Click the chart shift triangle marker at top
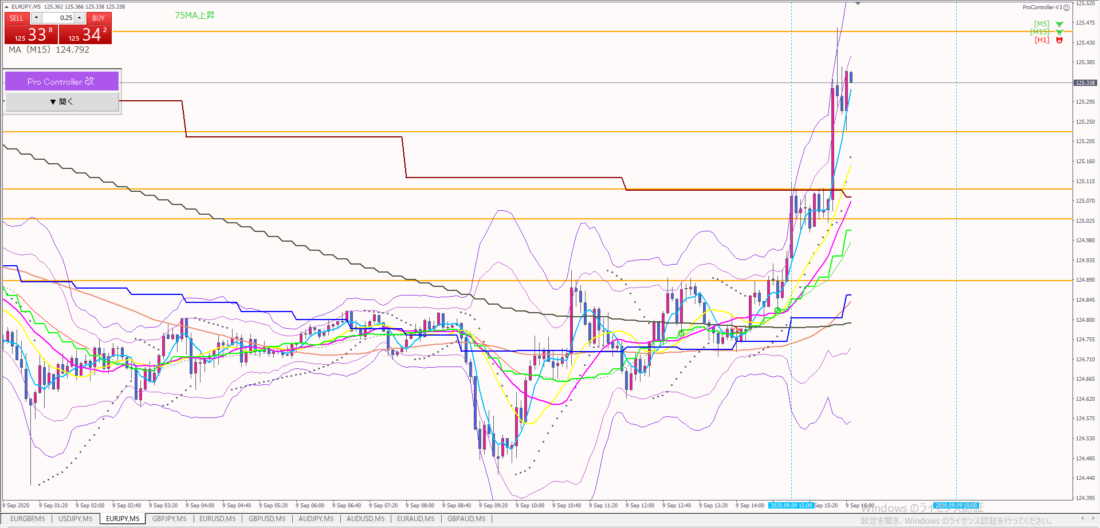 click(x=858, y=3)
